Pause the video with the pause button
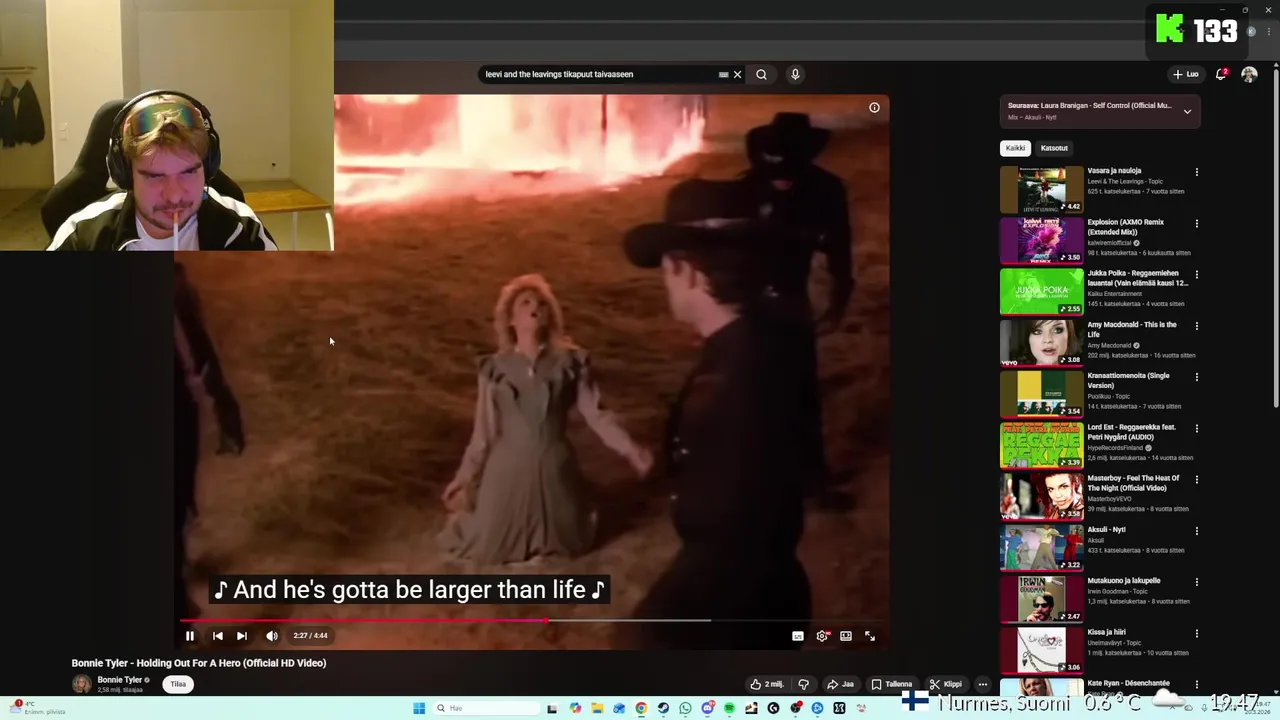Image resolution: width=1280 pixels, height=720 pixels. tap(189, 636)
